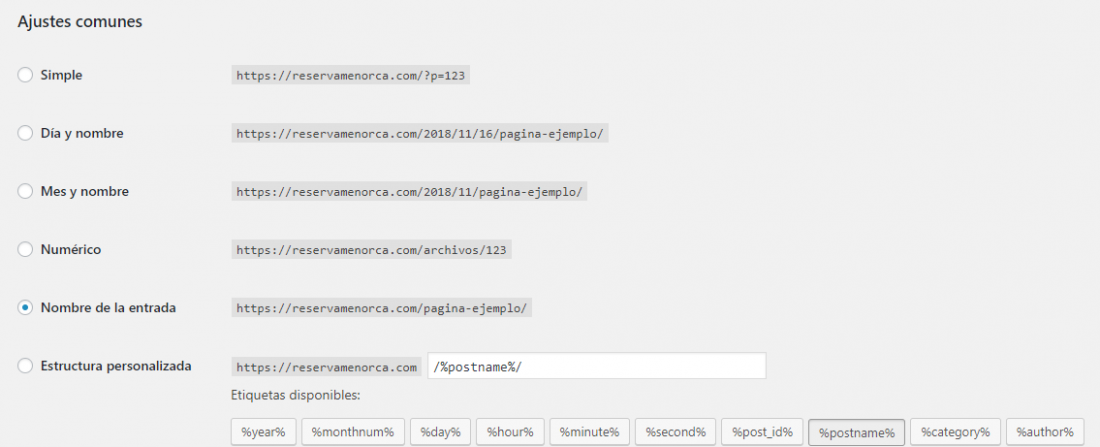Click the Ajustes comunes heading
Screen dimensions: 1100x447
coord(80,22)
